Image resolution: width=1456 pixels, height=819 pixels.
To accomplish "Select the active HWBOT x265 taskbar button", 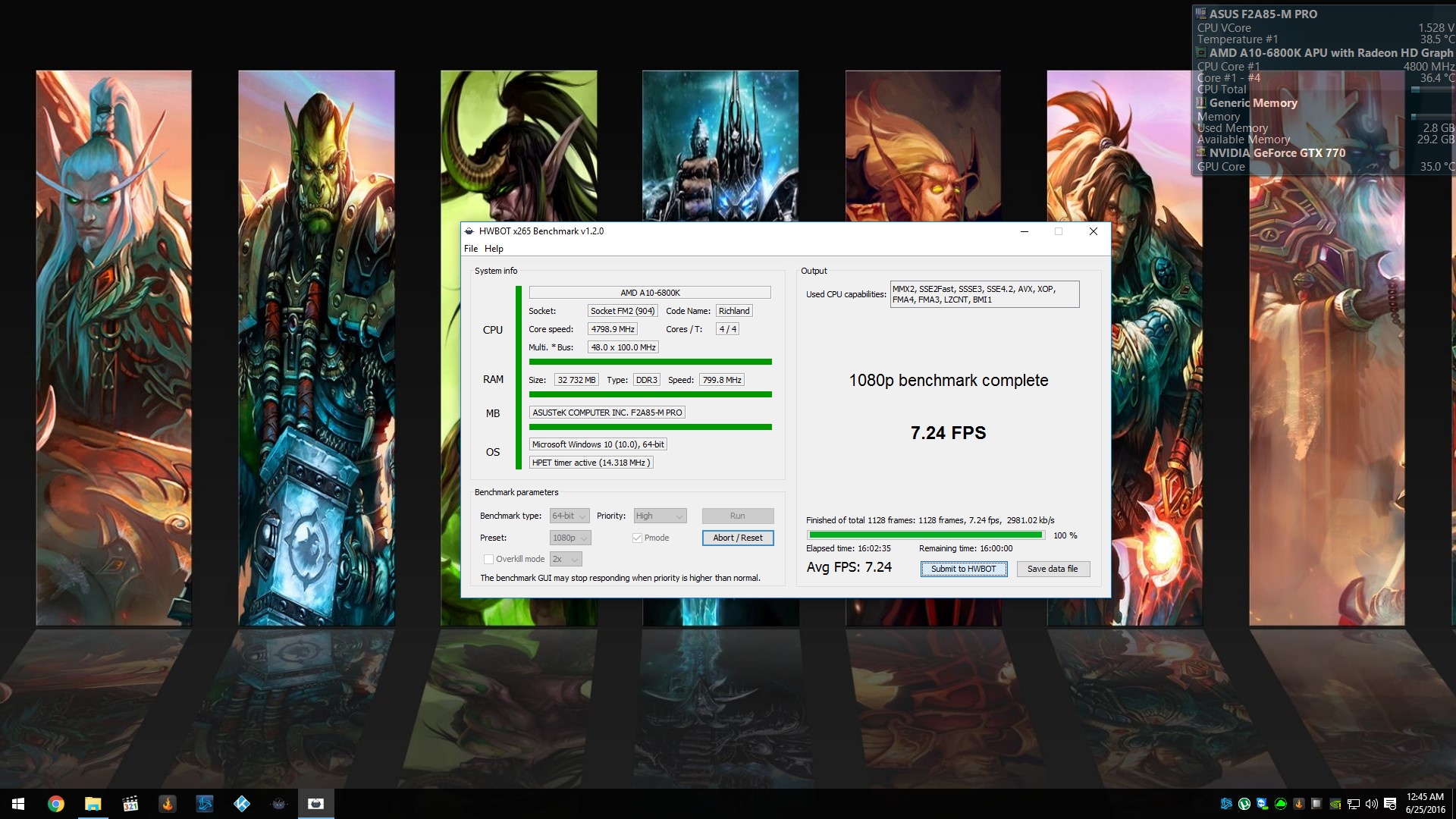I will (315, 804).
